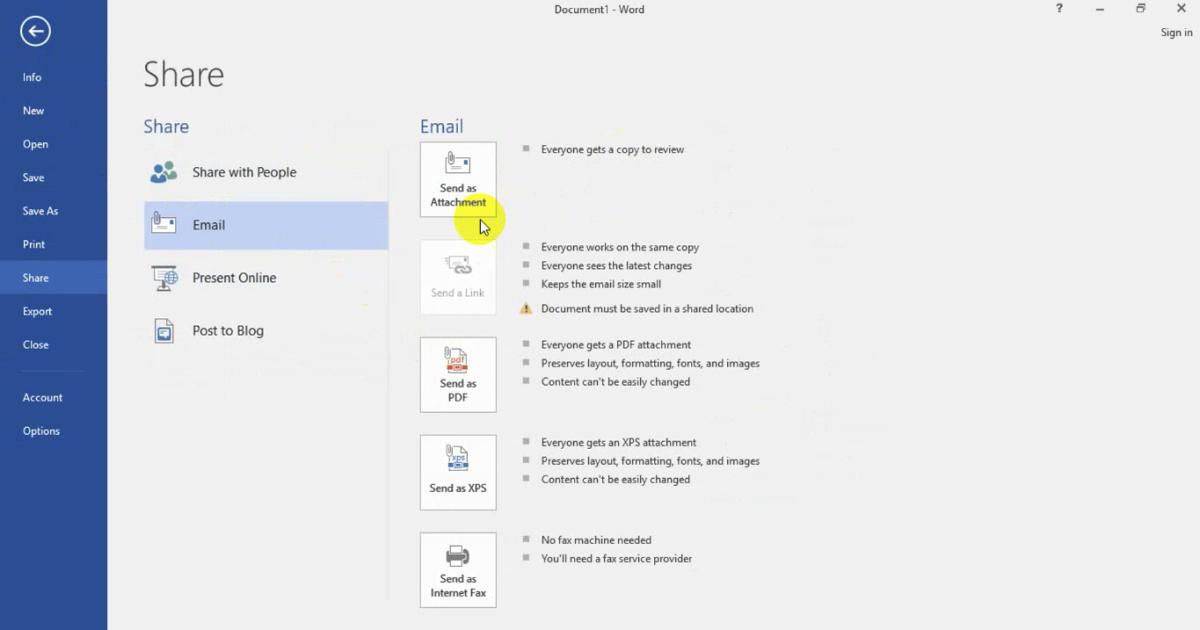Click 'Everyone works on the same copy' text

620,247
